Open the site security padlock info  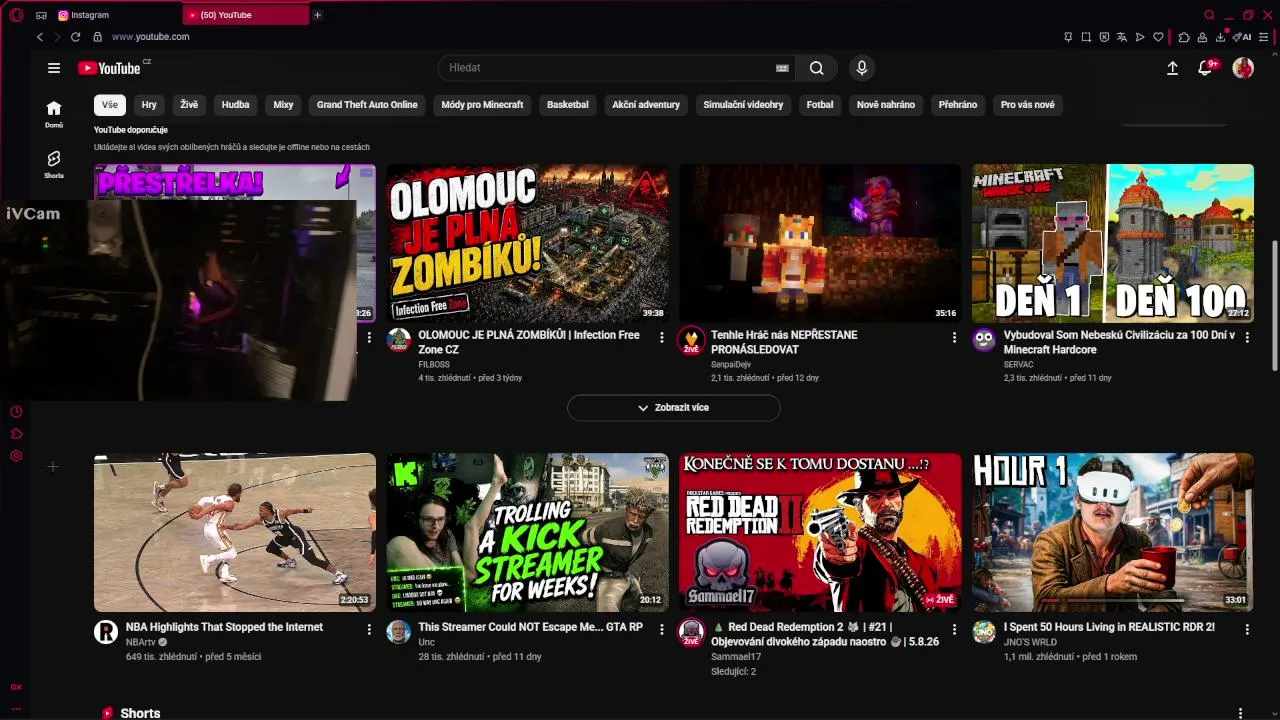97,37
